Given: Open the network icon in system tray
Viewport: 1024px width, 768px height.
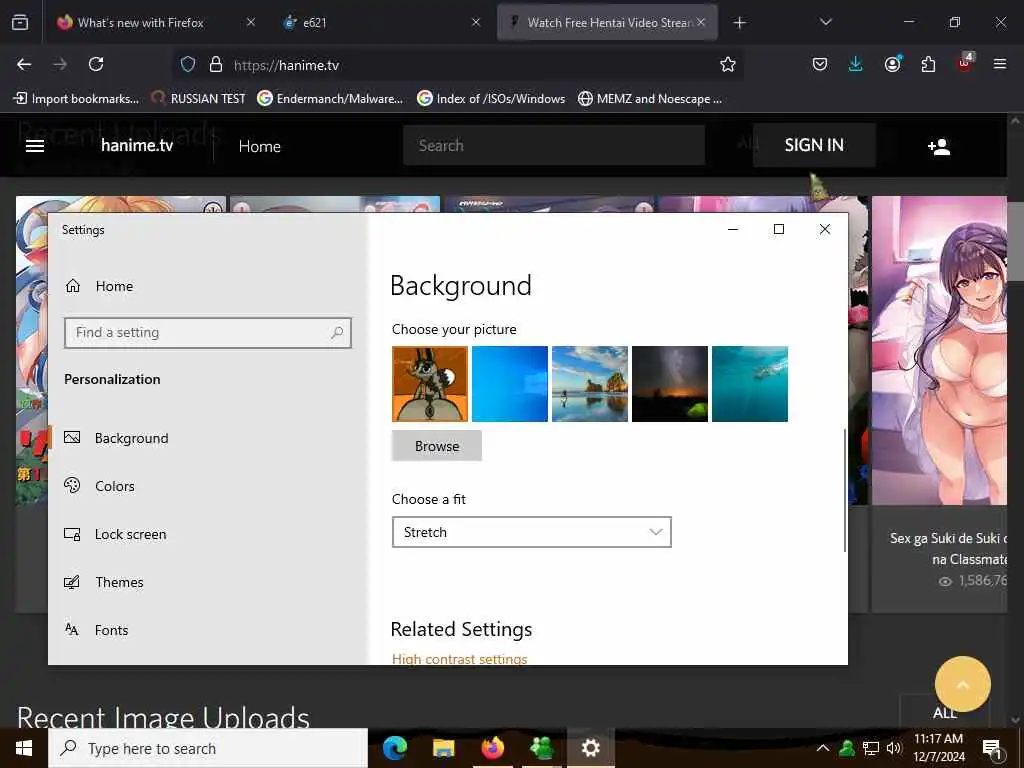Looking at the screenshot, I should click(871, 748).
